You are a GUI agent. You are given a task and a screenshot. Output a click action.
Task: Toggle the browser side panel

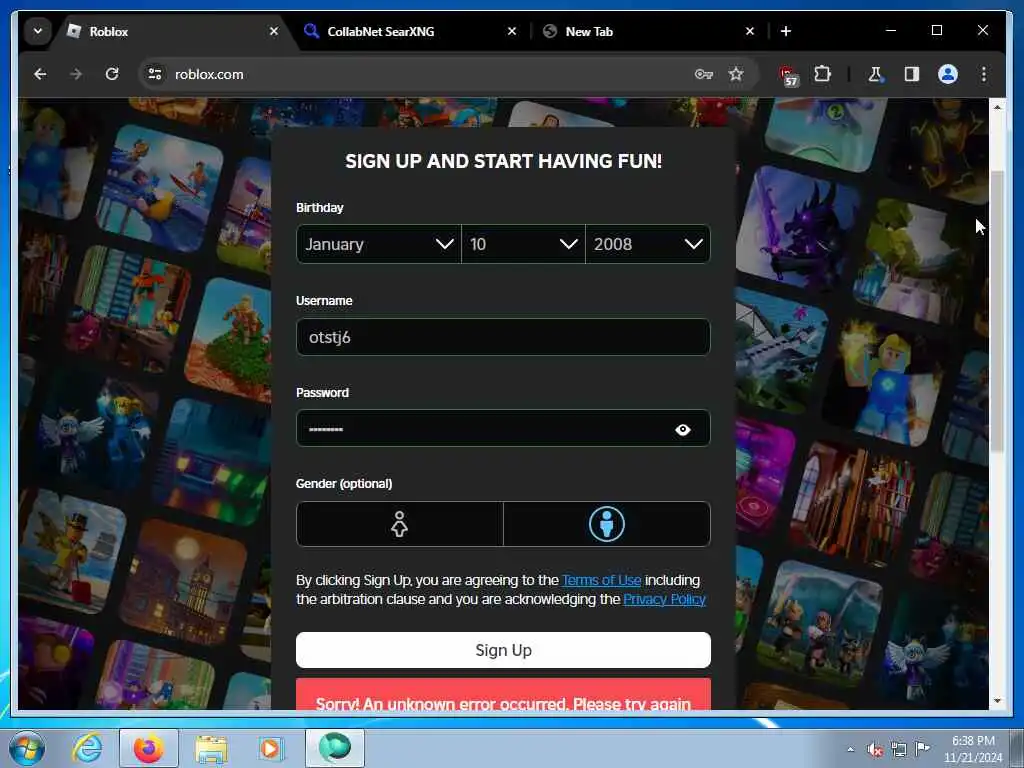point(912,74)
